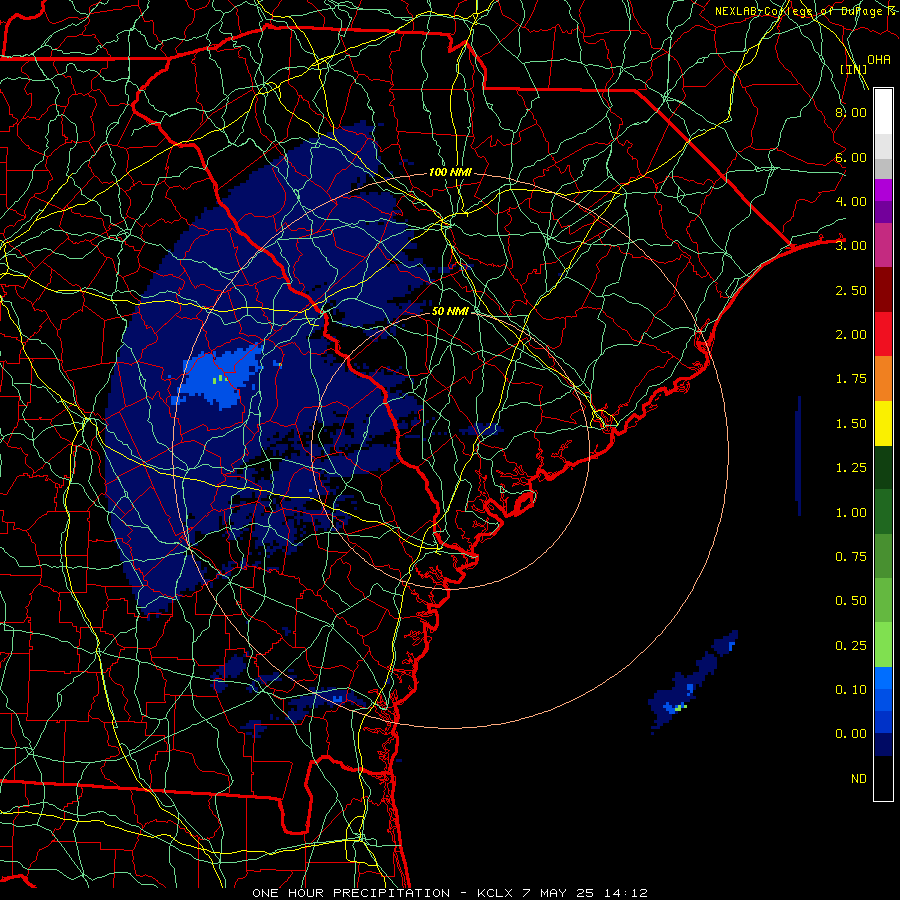The image size is (900, 900).
Task: Click the white segment atop the color scale
Action: coord(883,112)
